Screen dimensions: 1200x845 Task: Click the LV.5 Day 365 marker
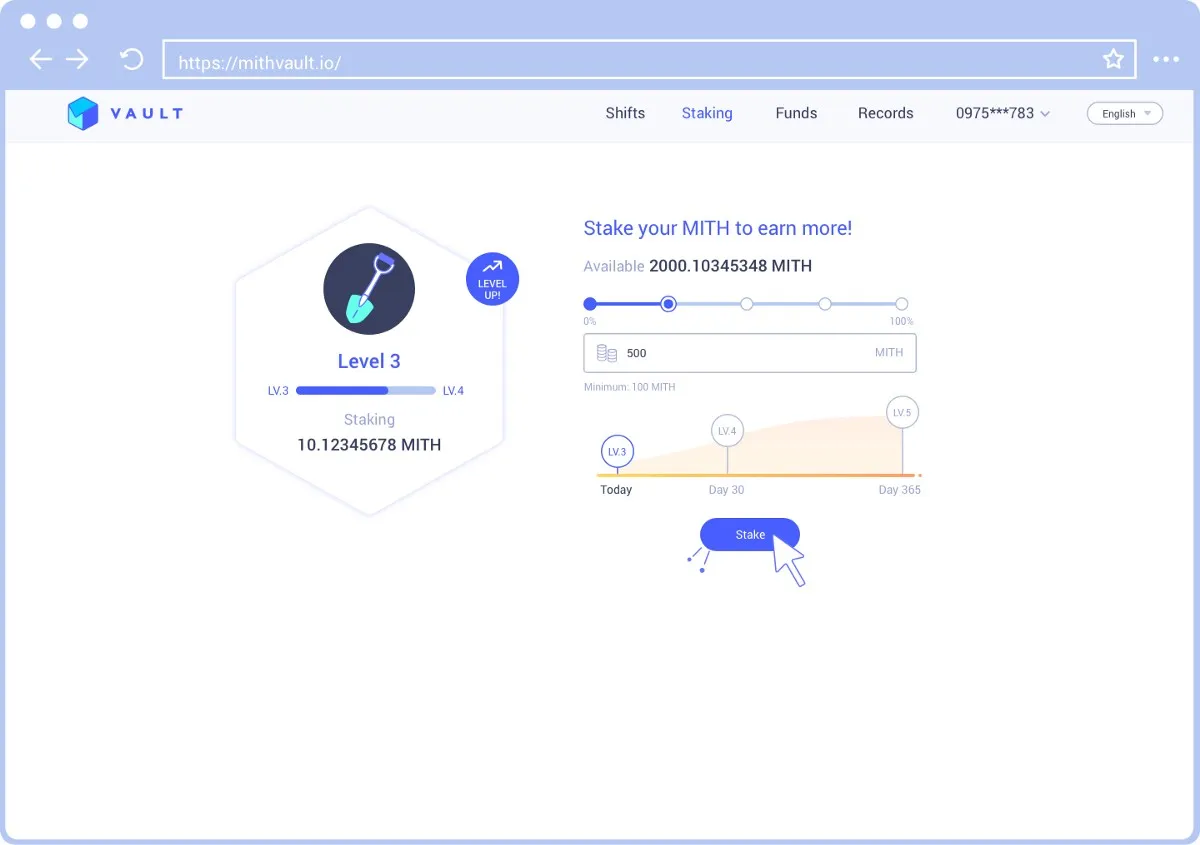click(902, 412)
